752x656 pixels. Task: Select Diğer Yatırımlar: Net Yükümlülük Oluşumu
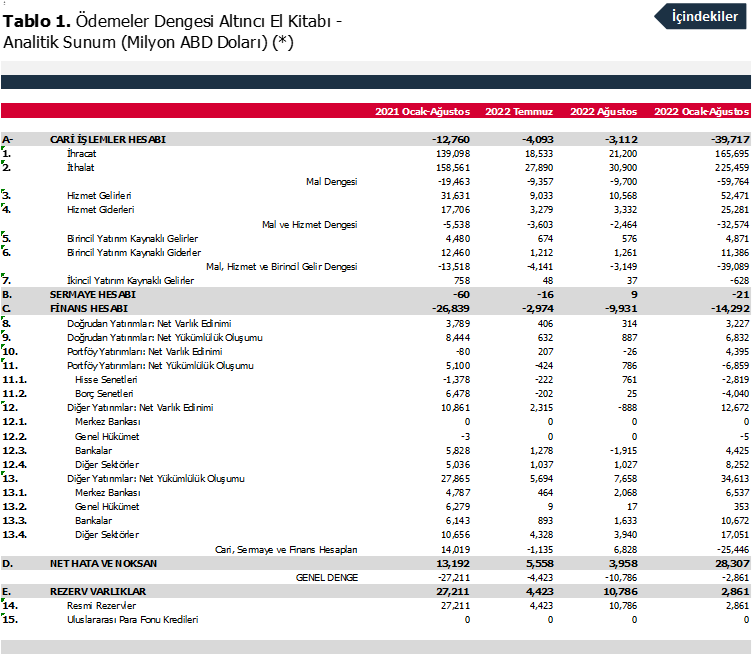point(155,478)
